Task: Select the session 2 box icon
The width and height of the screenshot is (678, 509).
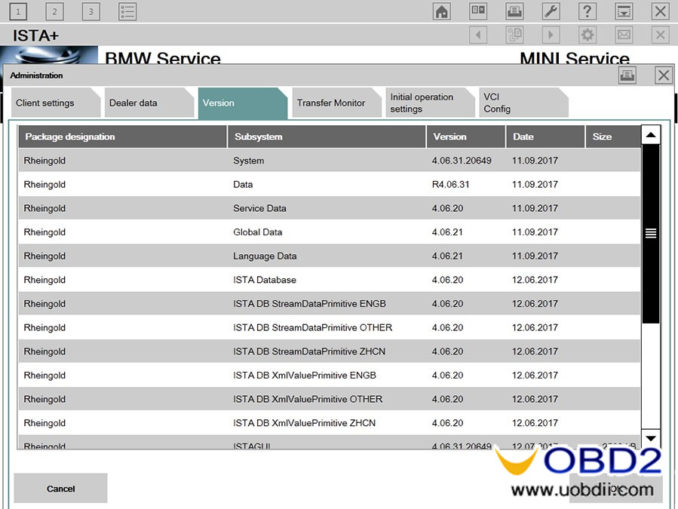Action: (55, 12)
